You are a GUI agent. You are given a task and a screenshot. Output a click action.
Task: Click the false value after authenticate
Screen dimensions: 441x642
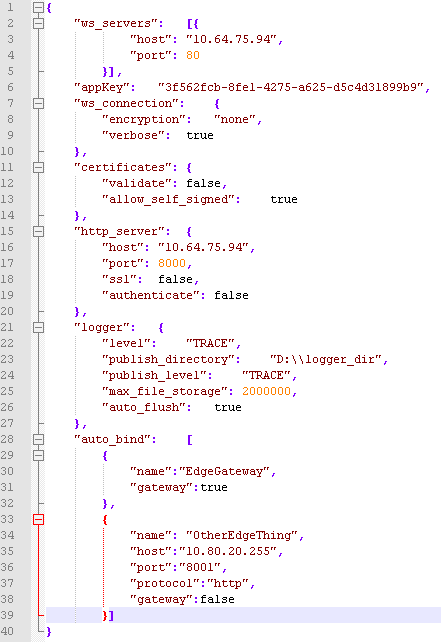(x=231, y=295)
